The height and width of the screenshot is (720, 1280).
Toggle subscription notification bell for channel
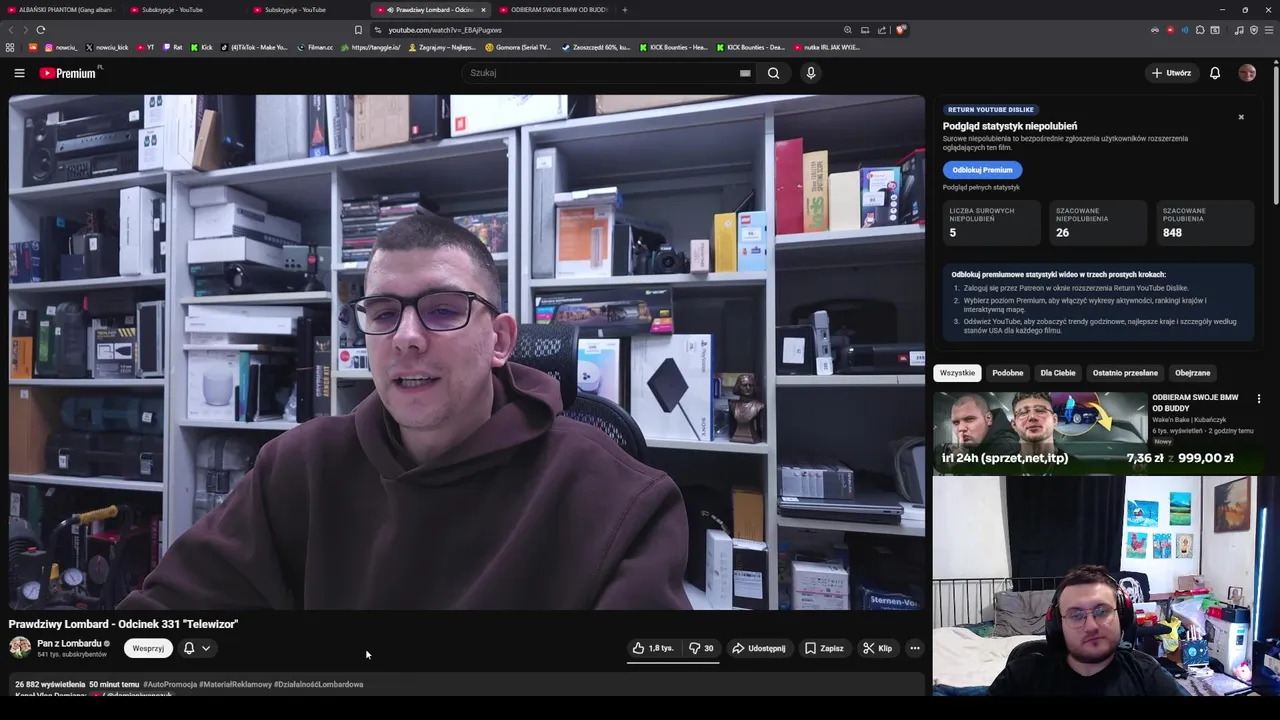pos(189,648)
